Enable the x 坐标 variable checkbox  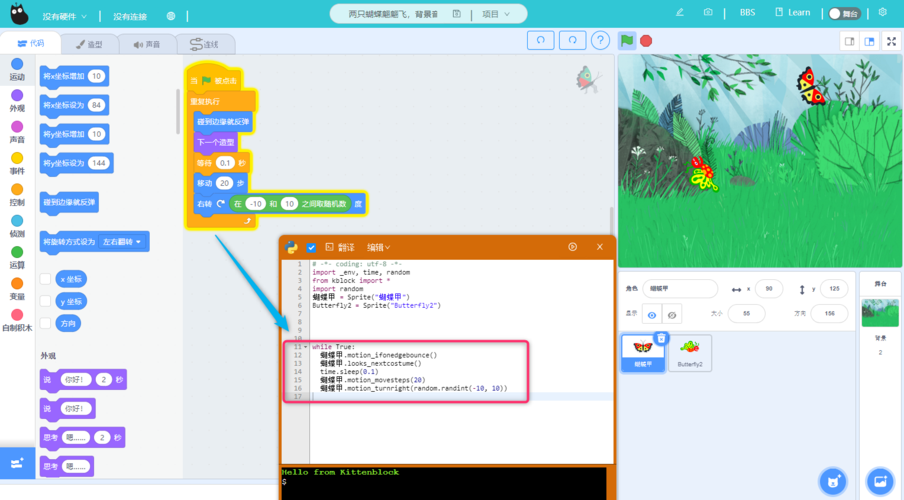coord(45,279)
